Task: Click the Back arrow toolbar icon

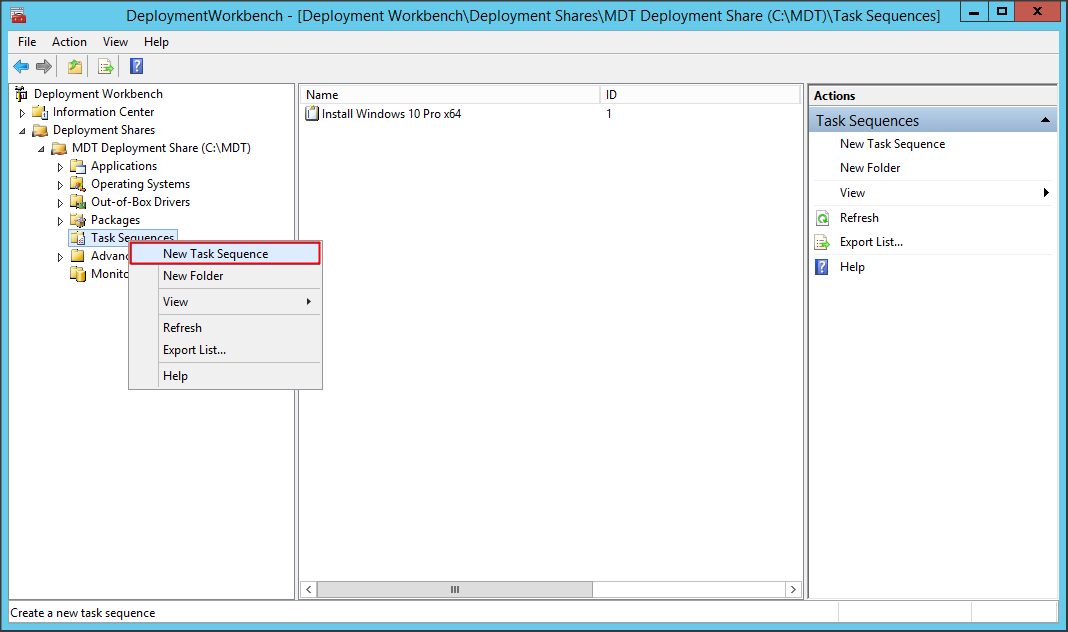Action: pyautogui.click(x=21, y=67)
